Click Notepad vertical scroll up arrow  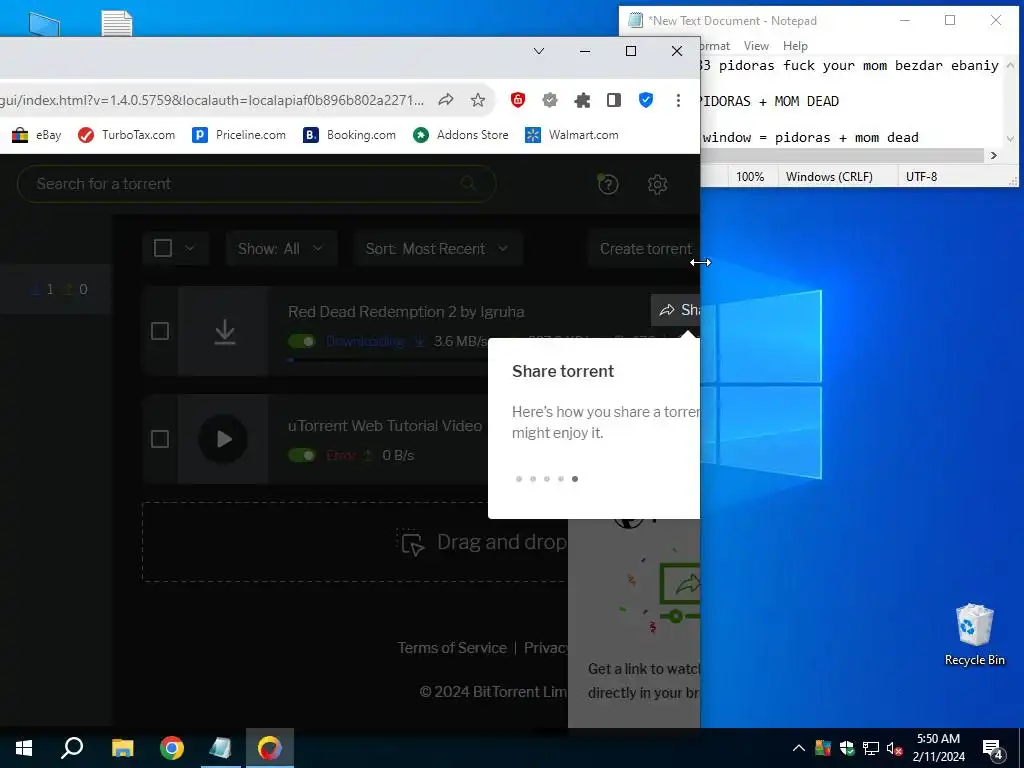(1010, 65)
